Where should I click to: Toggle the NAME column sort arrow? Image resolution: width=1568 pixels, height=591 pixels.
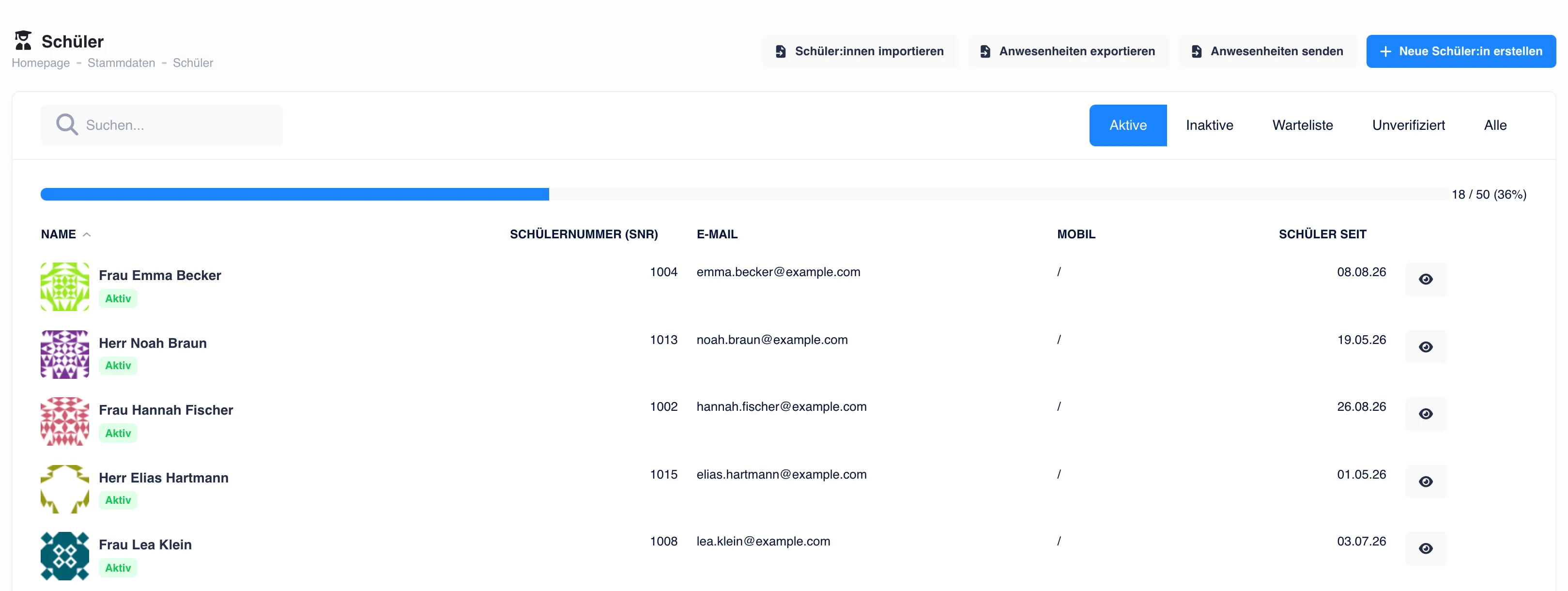86,234
